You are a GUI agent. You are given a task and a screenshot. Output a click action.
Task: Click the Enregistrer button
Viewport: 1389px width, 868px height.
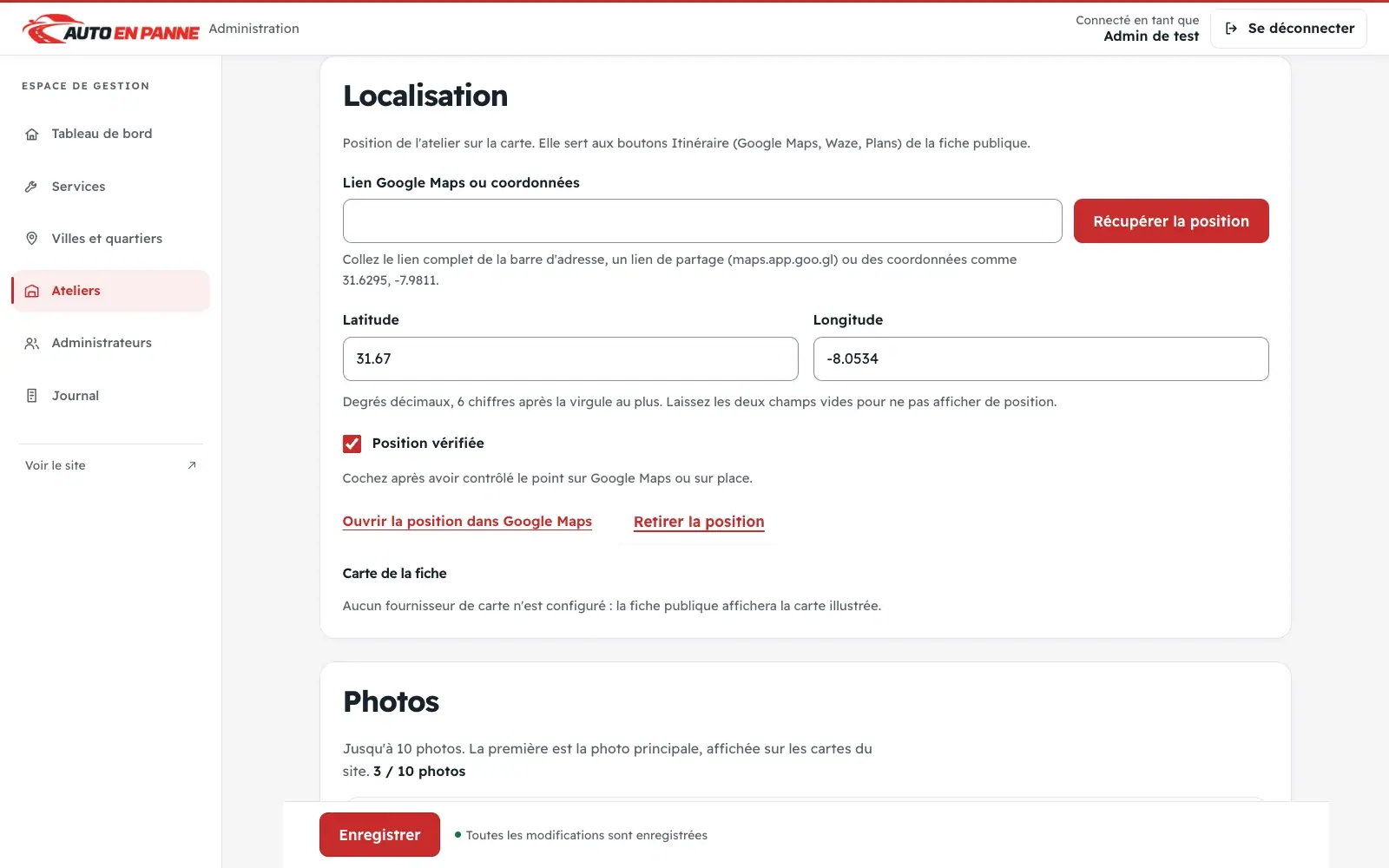[x=379, y=835]
